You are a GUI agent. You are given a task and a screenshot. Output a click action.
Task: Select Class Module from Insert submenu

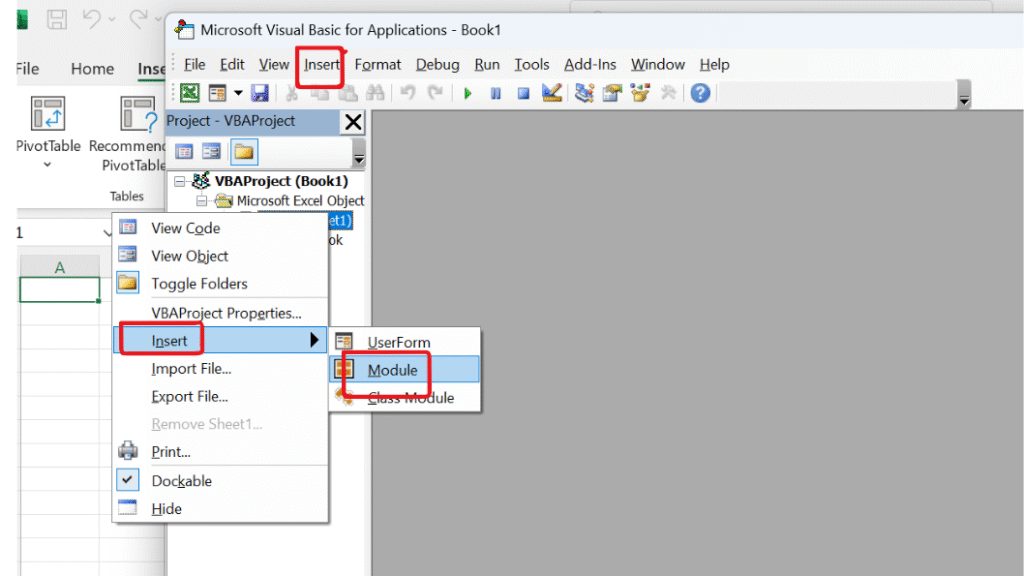(x=405, y=398)
